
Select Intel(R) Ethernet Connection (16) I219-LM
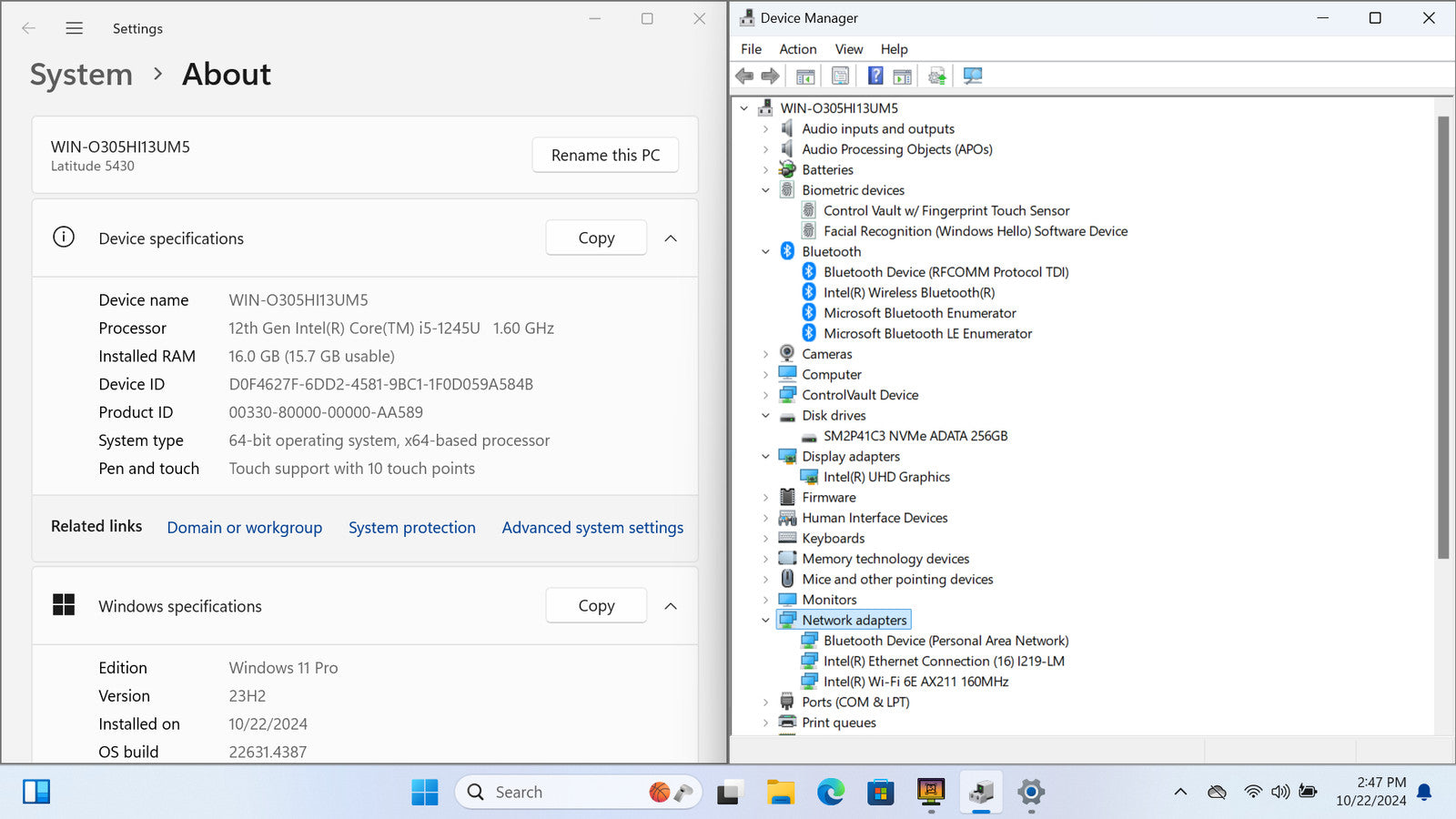coord(944,662)
